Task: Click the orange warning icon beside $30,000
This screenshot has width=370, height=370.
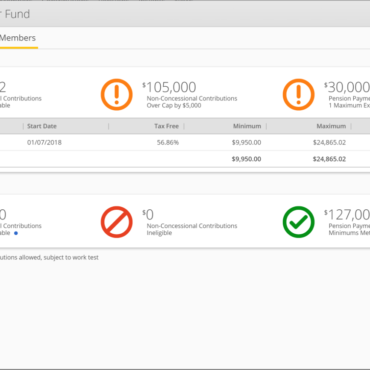Action: pyautogui.click(x=299, y=95)
